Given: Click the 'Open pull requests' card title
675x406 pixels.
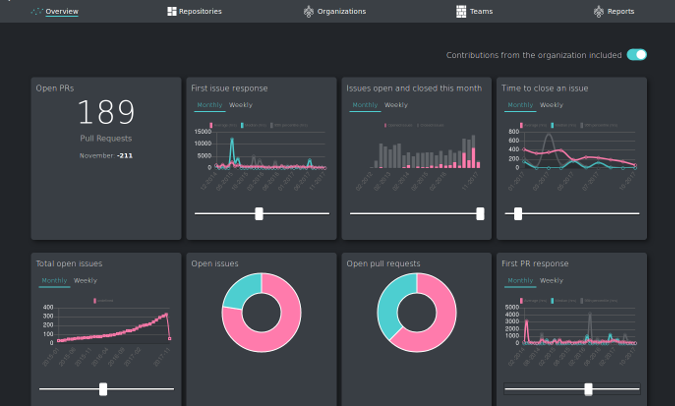Looking at the screenshot, I should pos(384,263).
